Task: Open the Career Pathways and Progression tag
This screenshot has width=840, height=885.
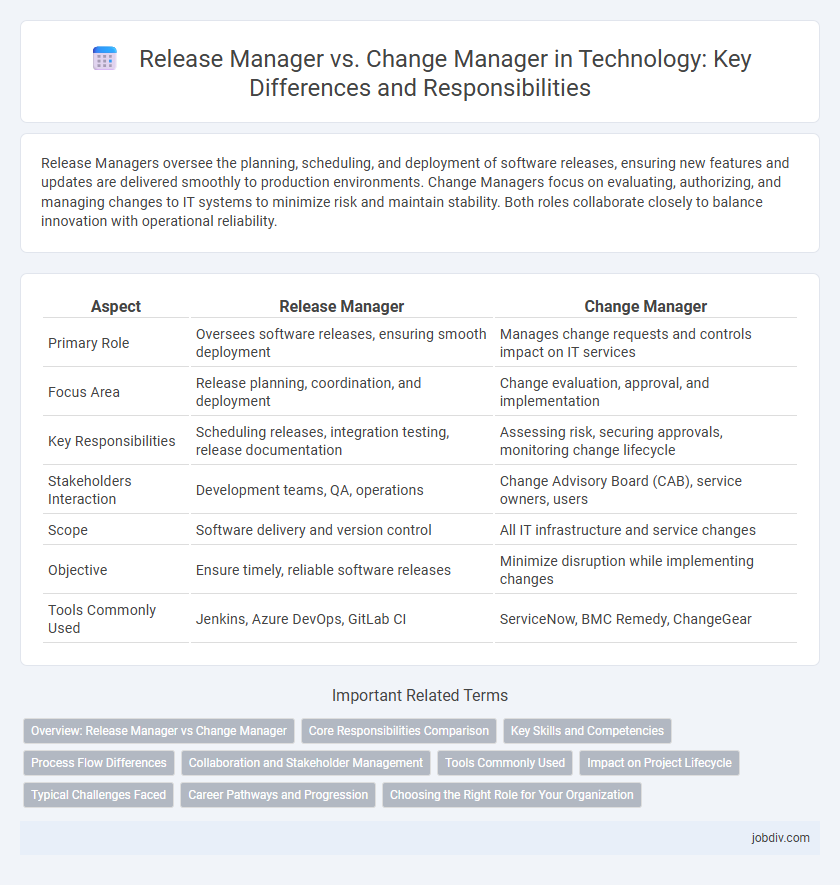Action: [x=278, y=795]
